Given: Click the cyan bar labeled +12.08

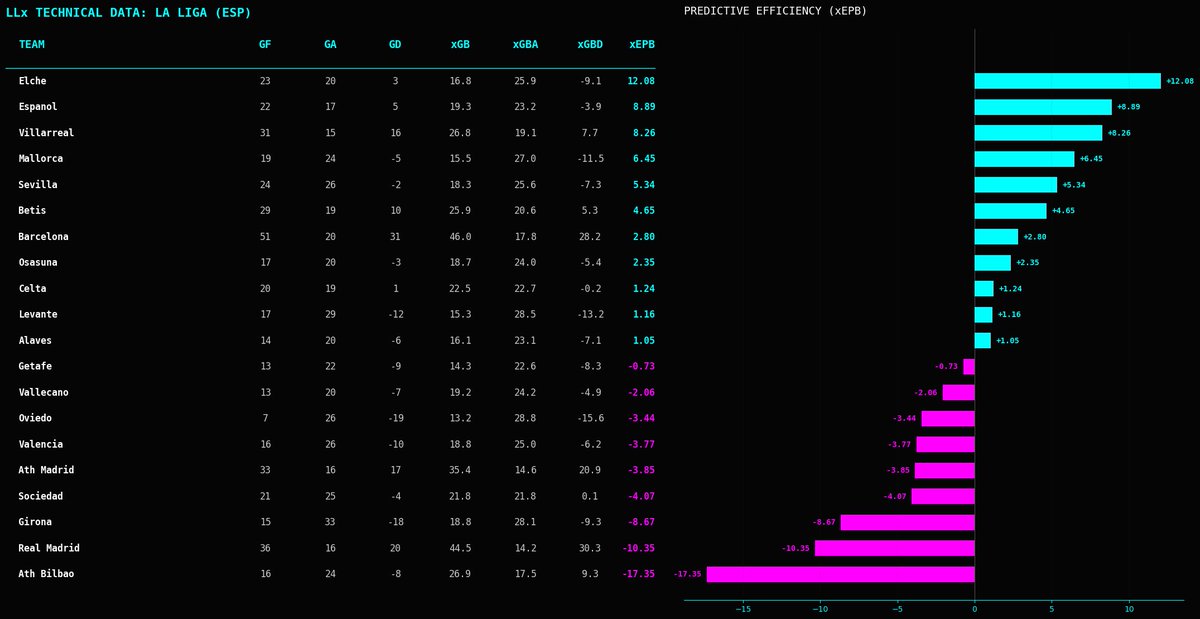Looking at the screenshot, I should coord(1068,81).
